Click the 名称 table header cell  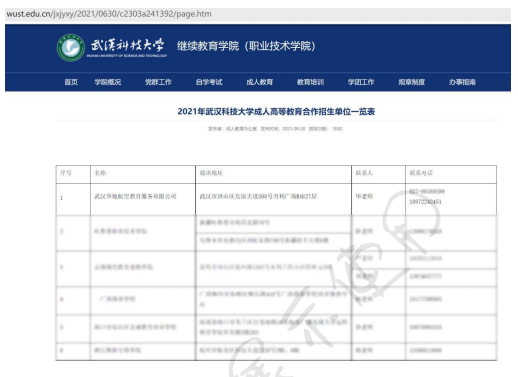click(x=143, y=174)
